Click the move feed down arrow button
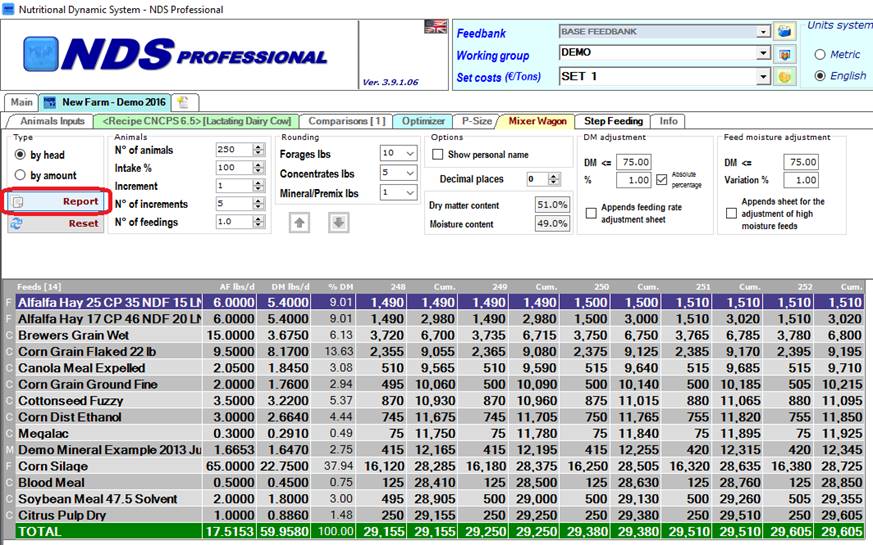873x545 pixels. tap(339, 223)
